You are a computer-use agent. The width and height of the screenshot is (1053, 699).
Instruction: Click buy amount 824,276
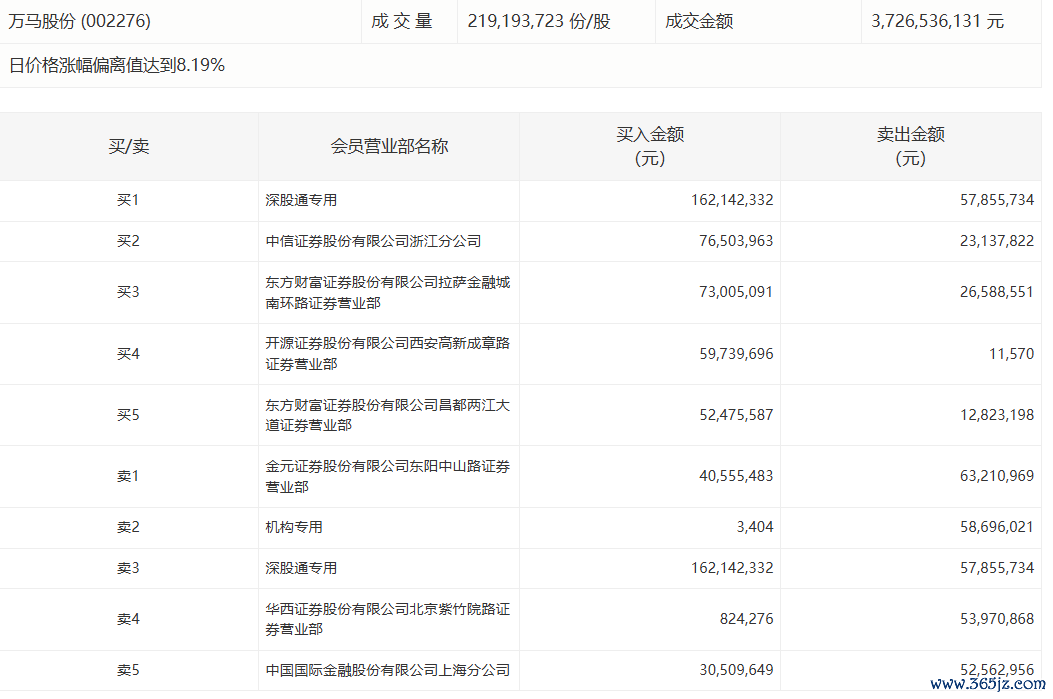click(x=747, y=619)
